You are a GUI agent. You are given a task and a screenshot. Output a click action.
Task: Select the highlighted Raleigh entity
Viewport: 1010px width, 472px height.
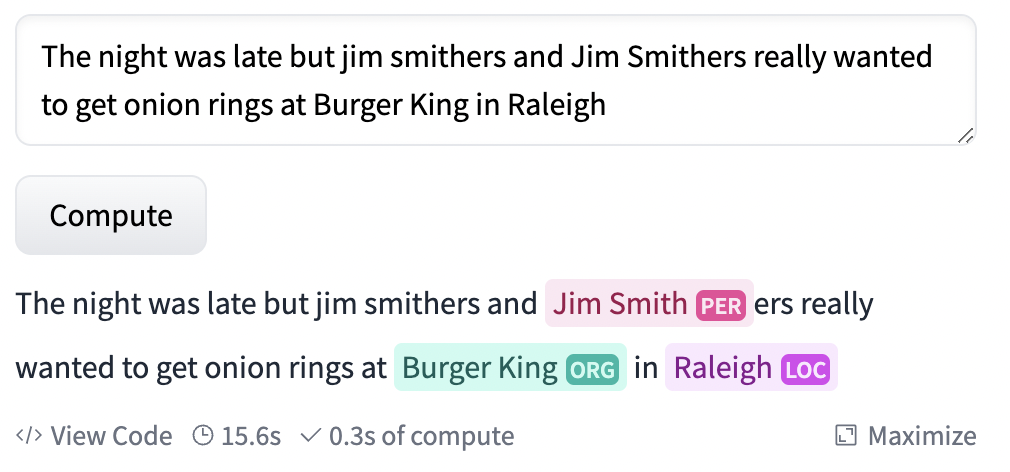coord(751,368)
